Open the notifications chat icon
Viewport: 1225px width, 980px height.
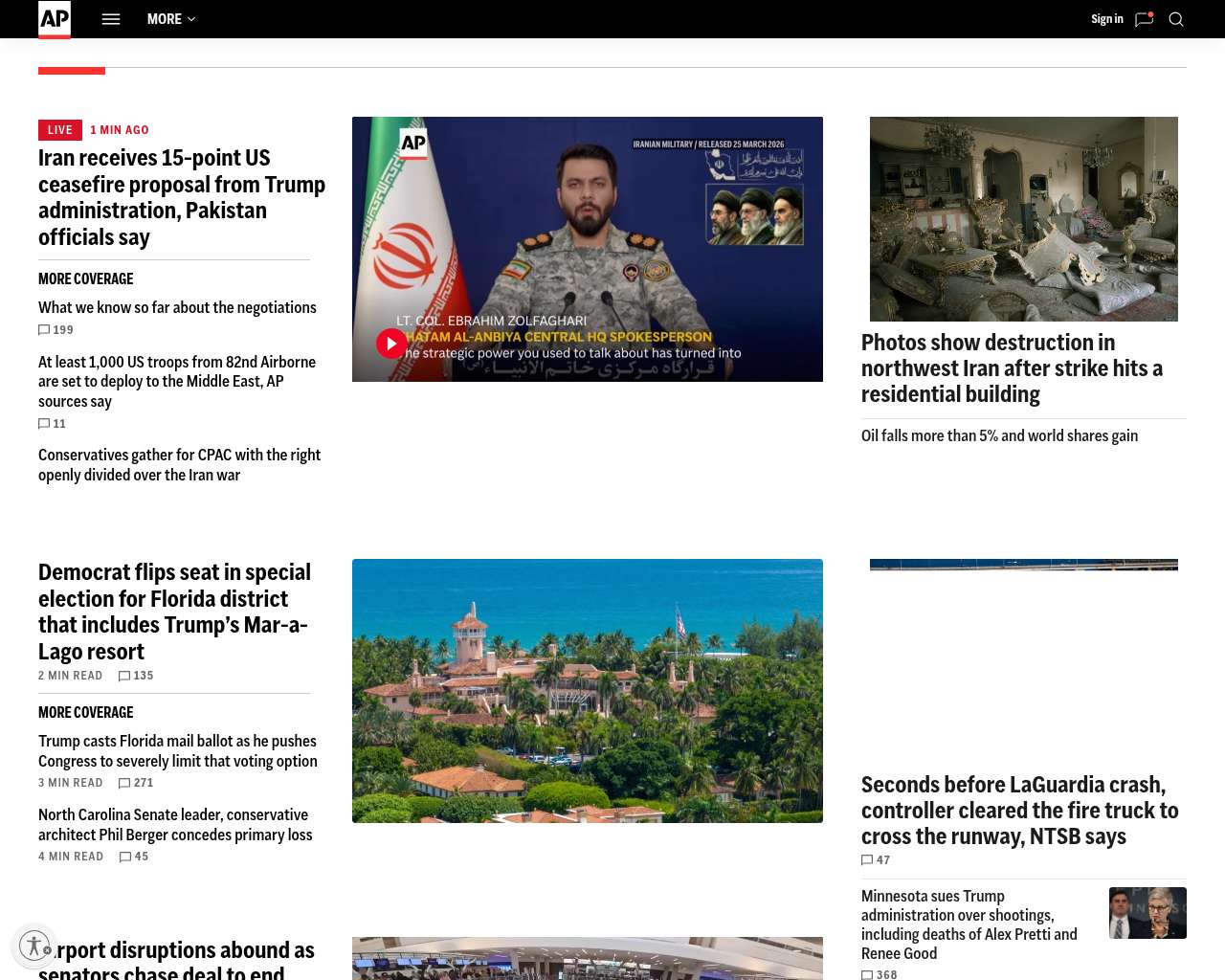(x=1144, y=19)
